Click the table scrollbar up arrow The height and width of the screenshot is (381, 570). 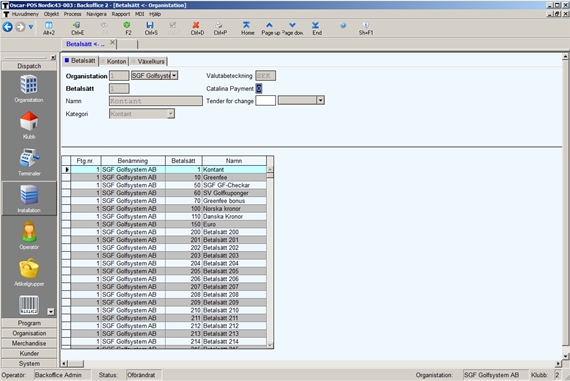click(x=270, y=169)
